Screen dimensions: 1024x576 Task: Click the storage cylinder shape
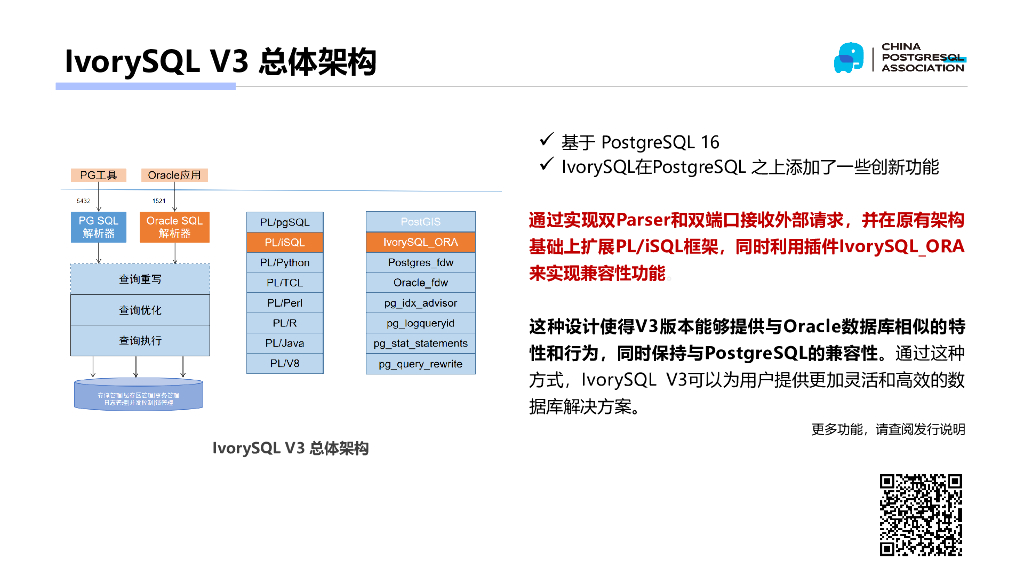coord(138,394)
